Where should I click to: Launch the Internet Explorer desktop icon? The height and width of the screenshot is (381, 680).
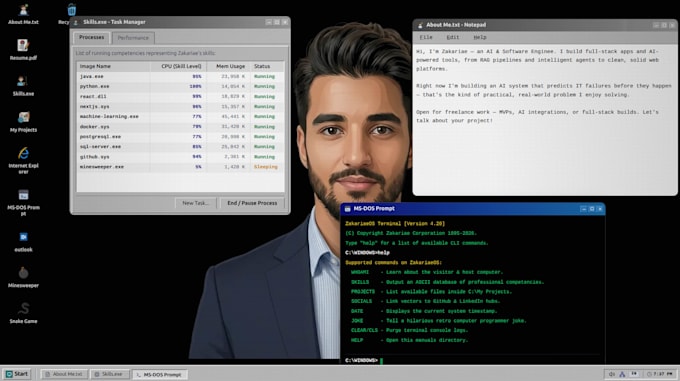click(x=23, y=160)
